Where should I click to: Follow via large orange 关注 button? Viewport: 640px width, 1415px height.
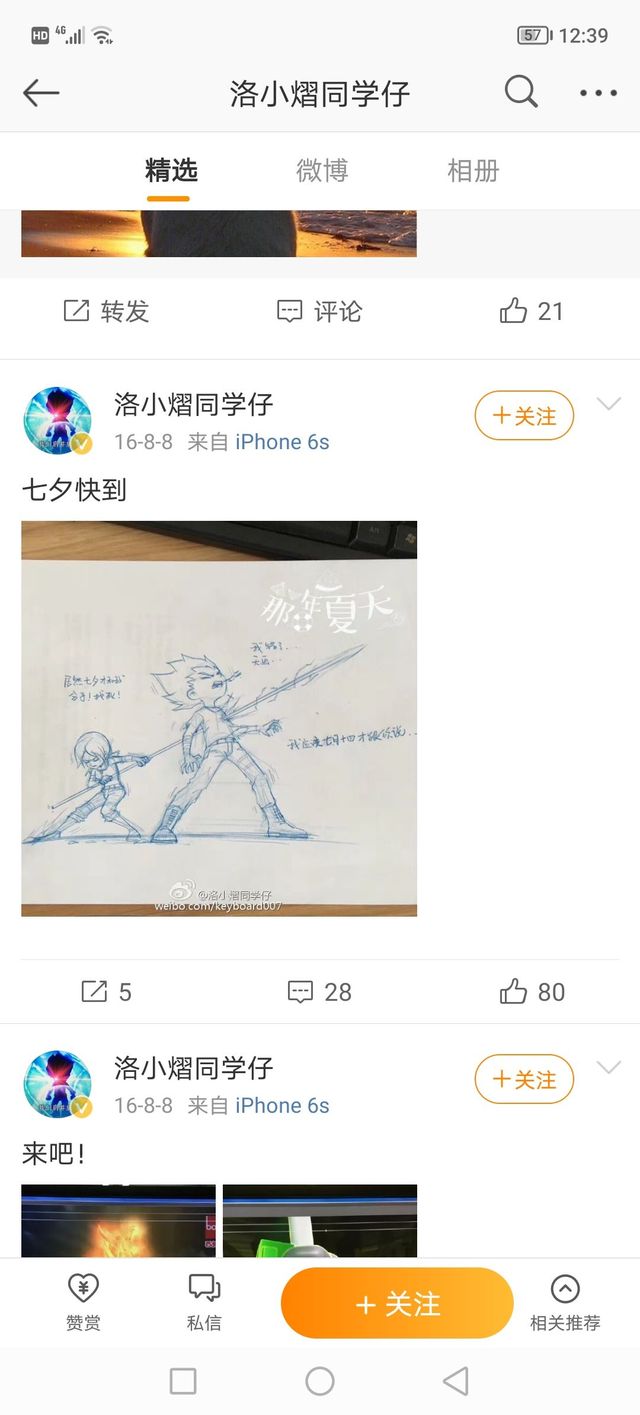[397, 1303]
